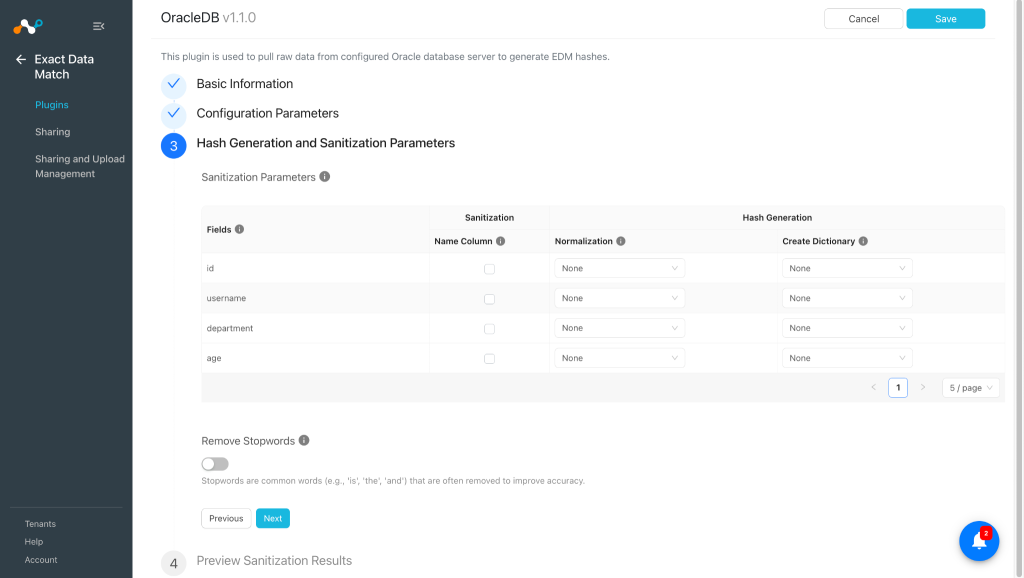Enable the Remove Stopwords toggle
The image size is (1024, 578).
pyautogui.click(x=215, y=464)
